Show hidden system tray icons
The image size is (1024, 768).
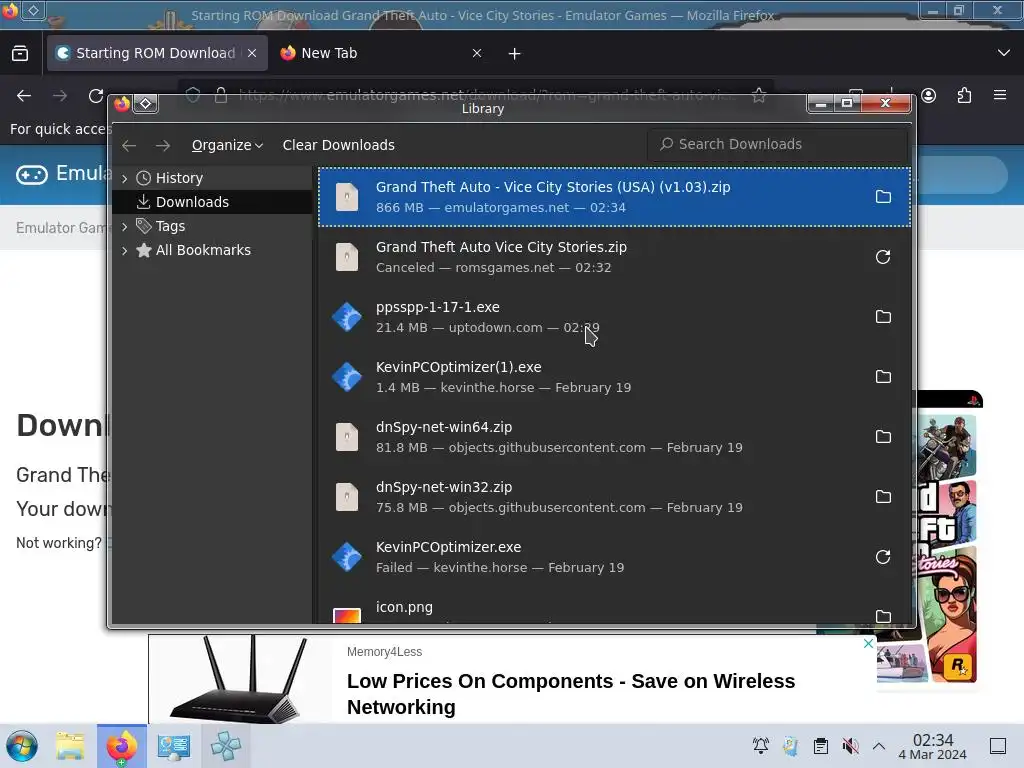tap(879, 746)
